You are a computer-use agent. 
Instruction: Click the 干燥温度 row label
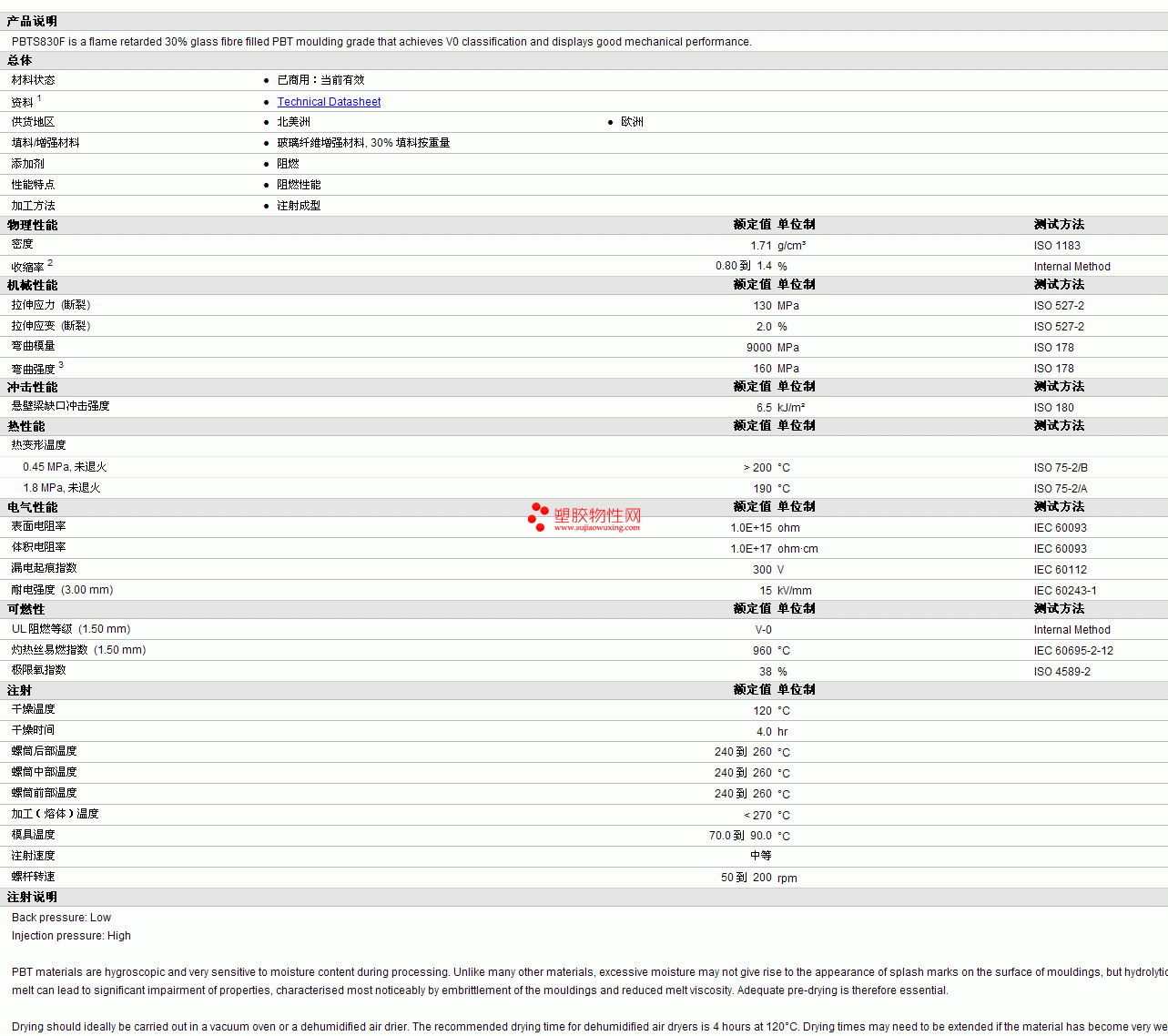33,709
